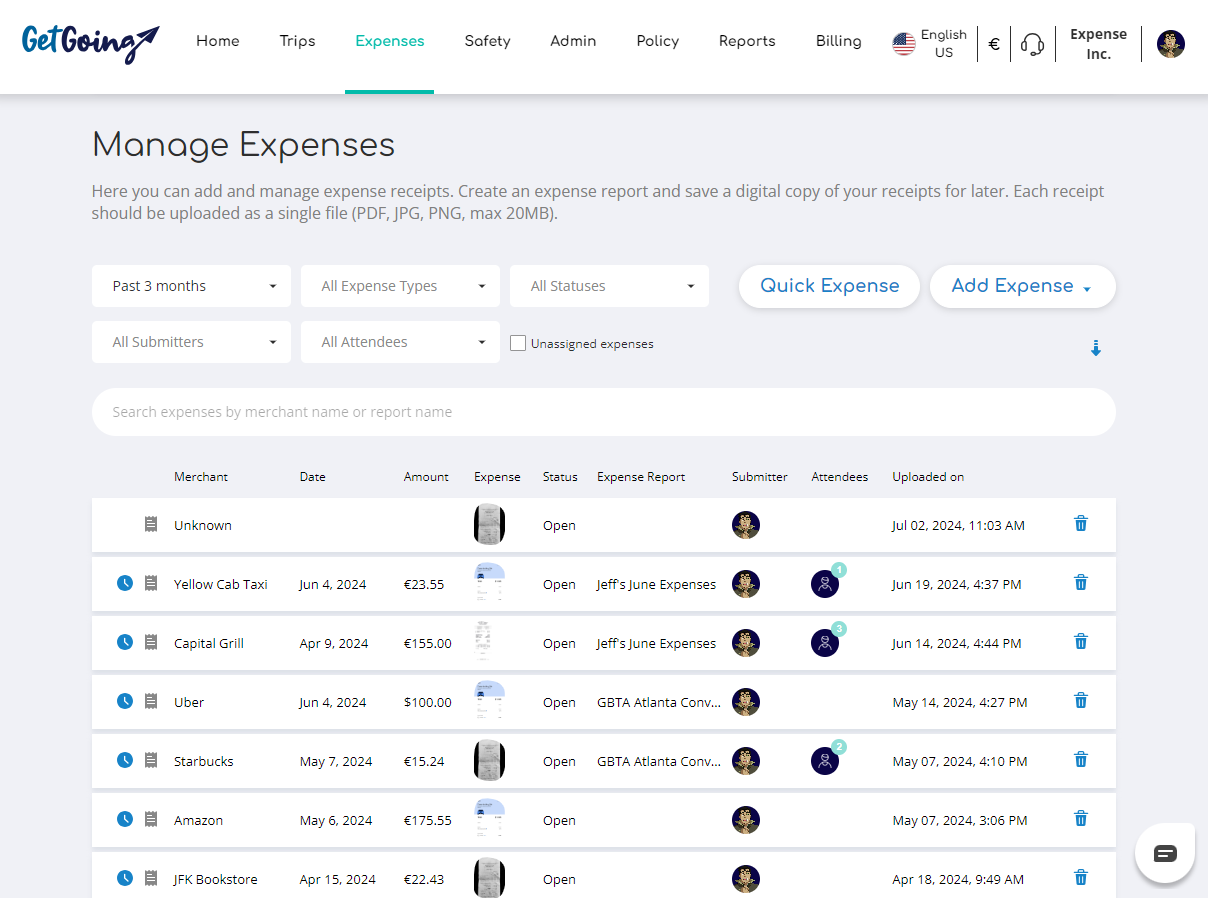The image size is (1208, 898).
Task: Toggle the attendee count on Yellow Cab Taxi
Action: click(x=825, y=583)
